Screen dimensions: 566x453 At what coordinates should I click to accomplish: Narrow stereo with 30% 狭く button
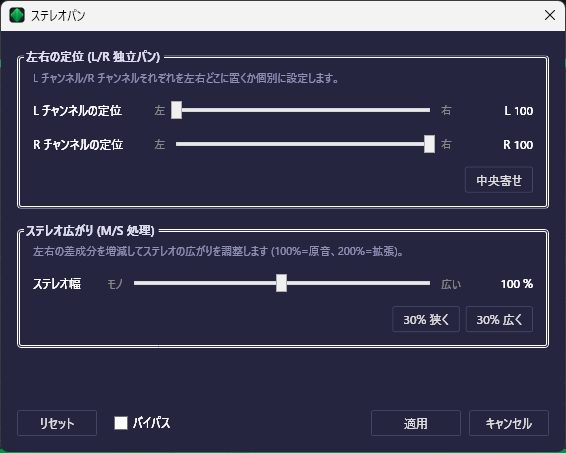426,319
